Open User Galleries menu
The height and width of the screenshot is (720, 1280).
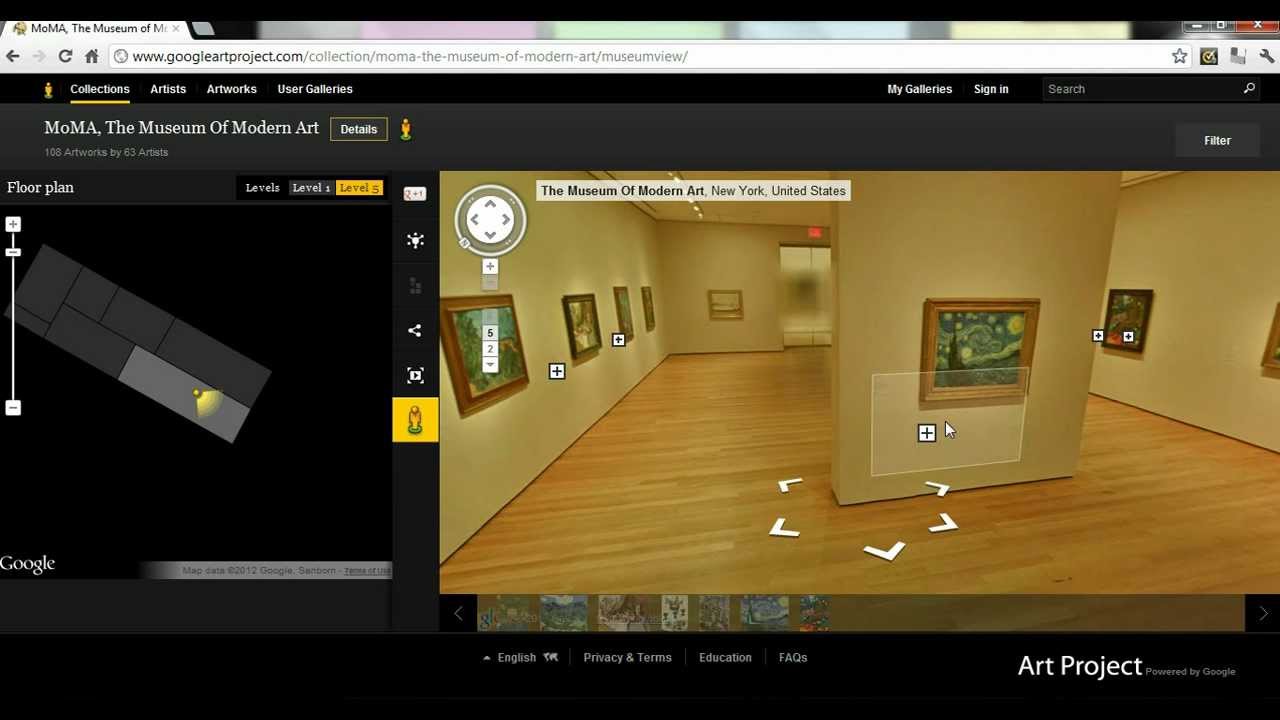coord(315,89)
